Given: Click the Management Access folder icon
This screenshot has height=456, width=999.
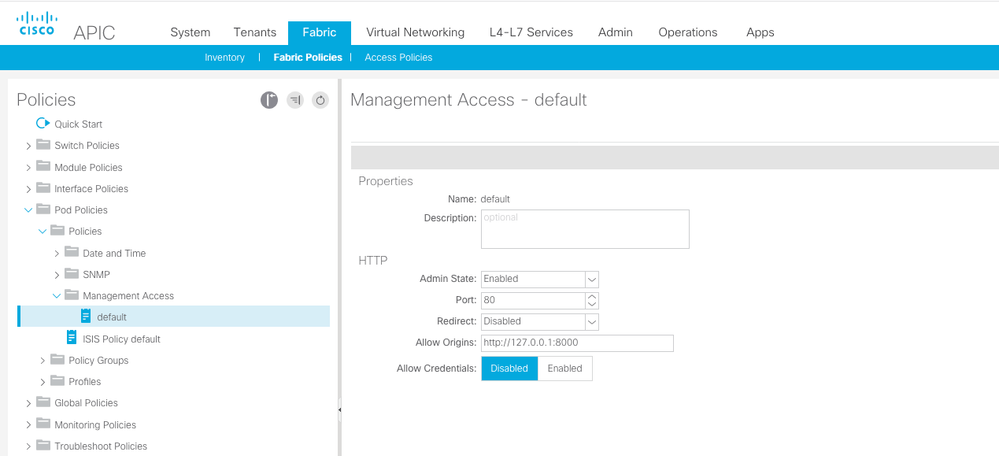Looking at the screenshot, I should point(71,295).
